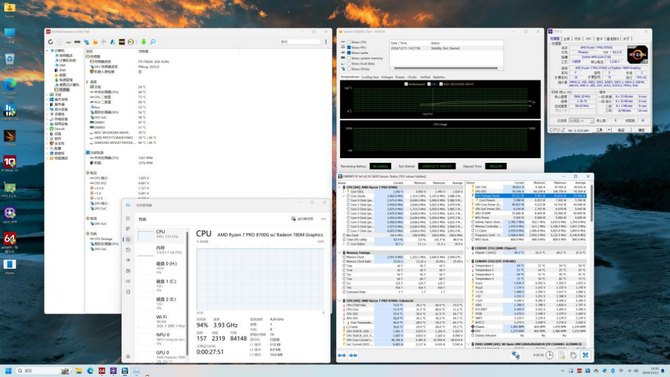Expand the DirectX tree node in AIDA64
670x377 pixels.
pos(47,129)
